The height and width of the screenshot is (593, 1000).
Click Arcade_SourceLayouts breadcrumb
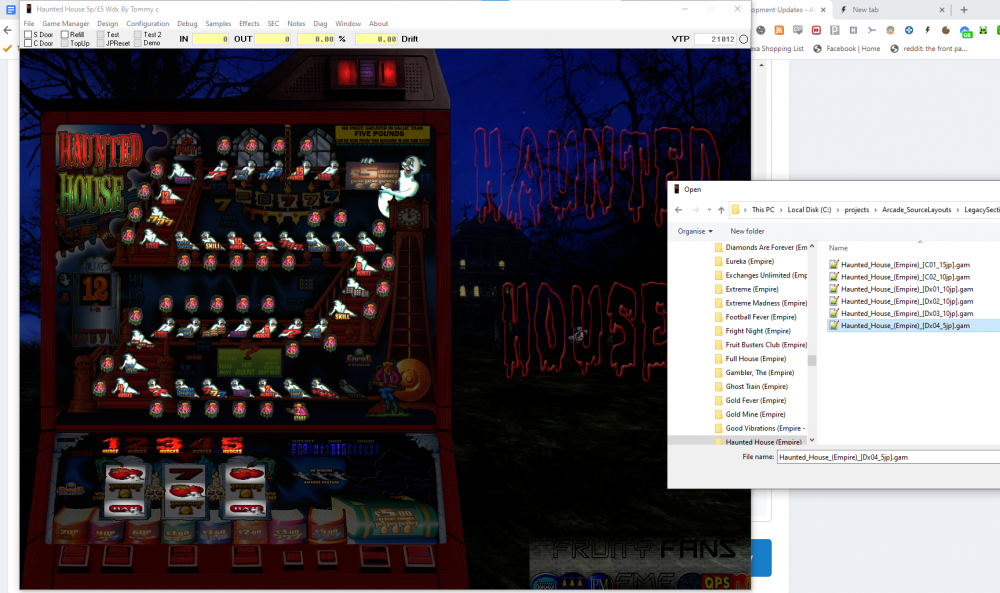coord(916,210)
